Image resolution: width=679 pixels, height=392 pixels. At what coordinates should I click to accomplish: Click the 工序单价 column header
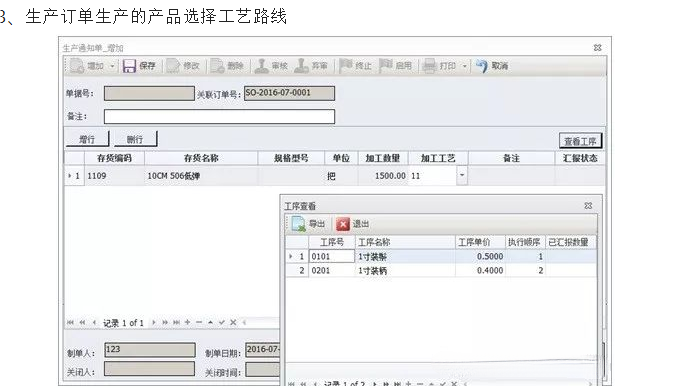click(x=480, y=242)
